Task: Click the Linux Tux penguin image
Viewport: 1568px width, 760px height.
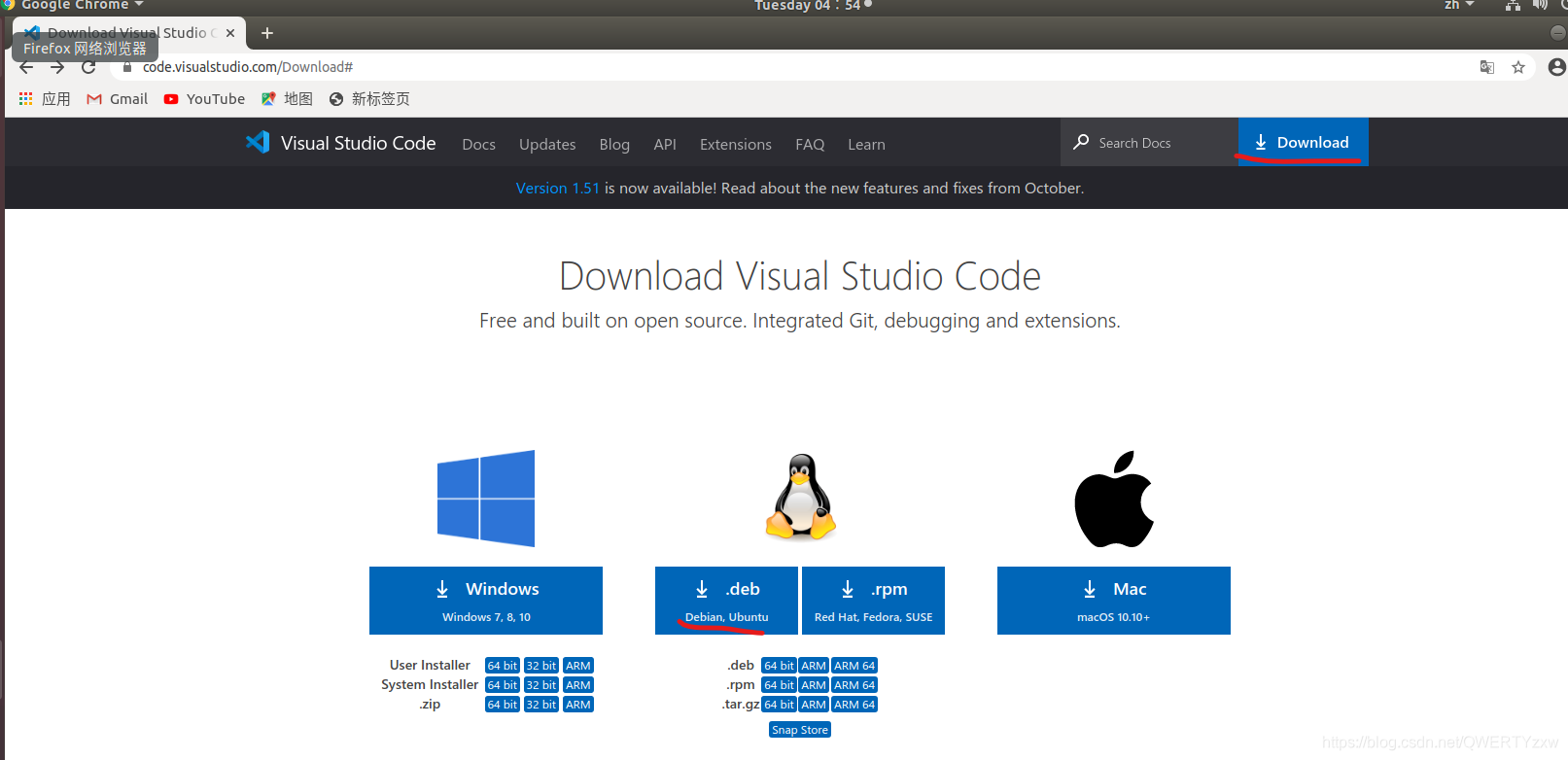Action: pyautogui.click(x=801, y=497)
